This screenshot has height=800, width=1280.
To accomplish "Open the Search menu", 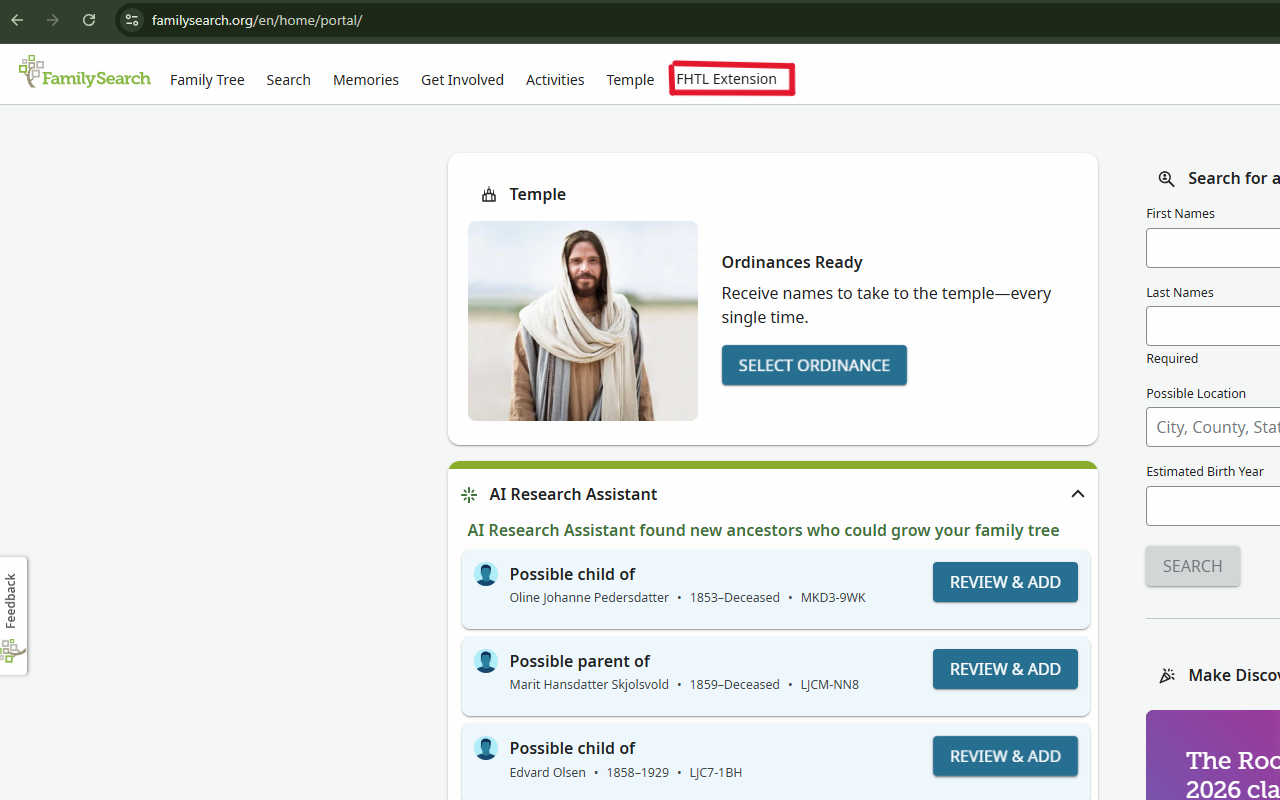I will pyautogui.click(x=288, y=80).
